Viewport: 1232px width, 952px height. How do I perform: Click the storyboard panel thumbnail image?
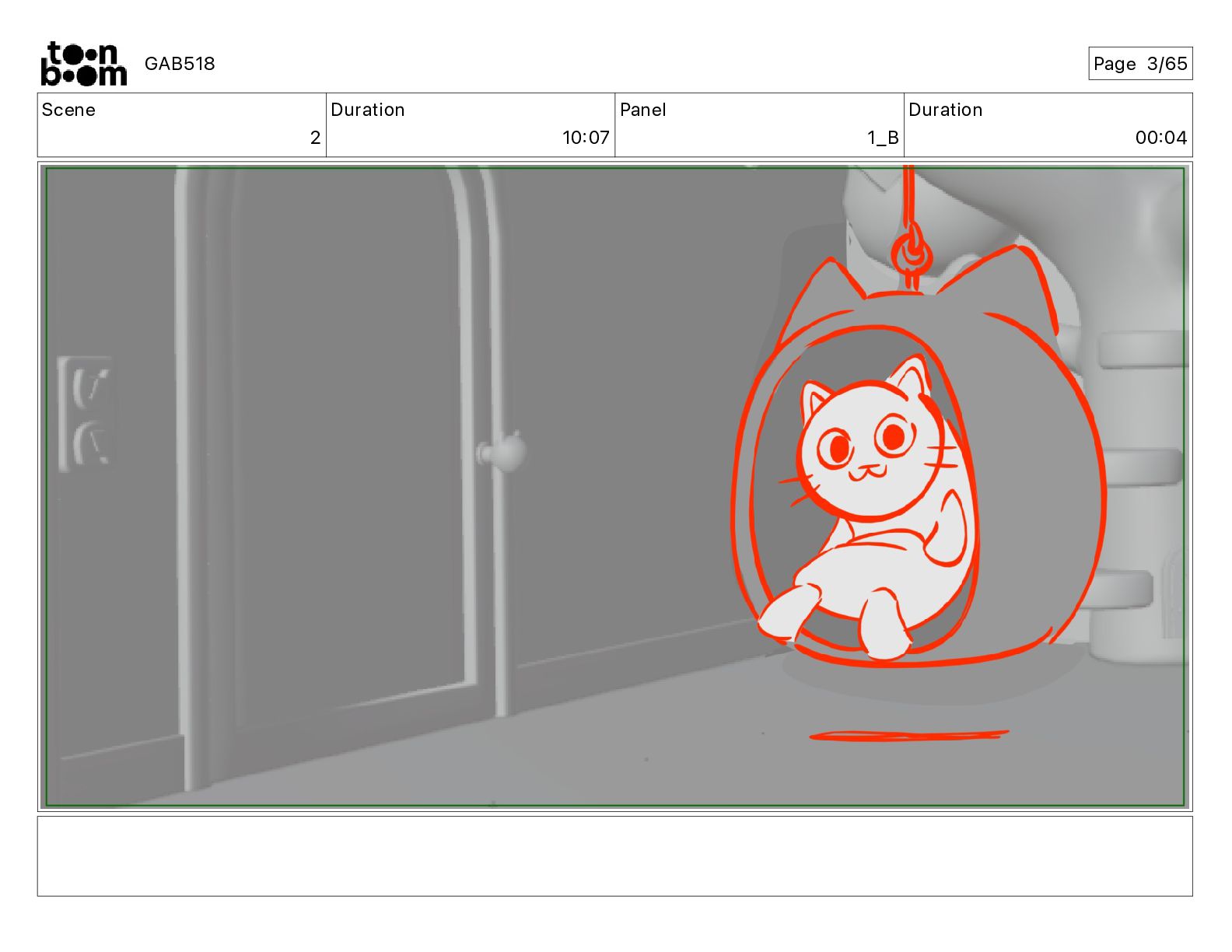614,487
